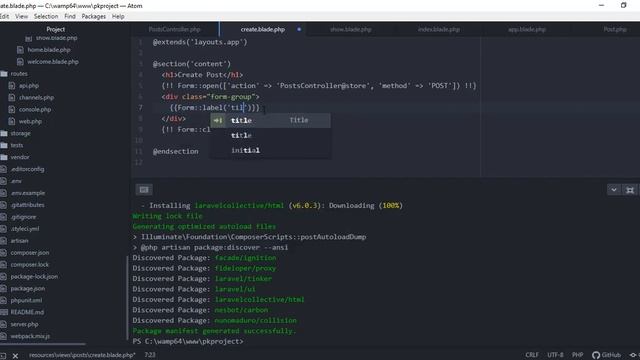The height and width of the screenshot is (360, 640).
Task: Open package.json file
Action: pos(28,289)
